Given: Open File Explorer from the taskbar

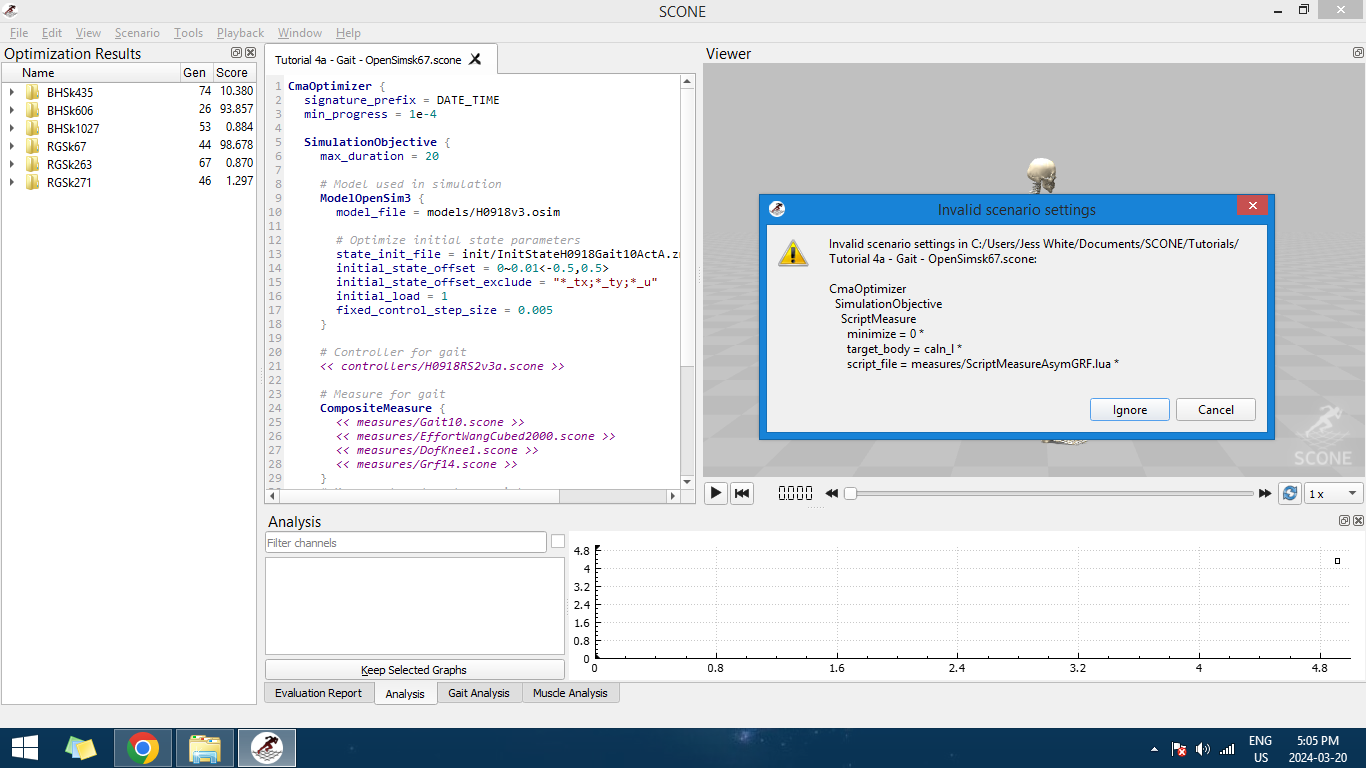Looking at the screenshot, I should [205, 747].
